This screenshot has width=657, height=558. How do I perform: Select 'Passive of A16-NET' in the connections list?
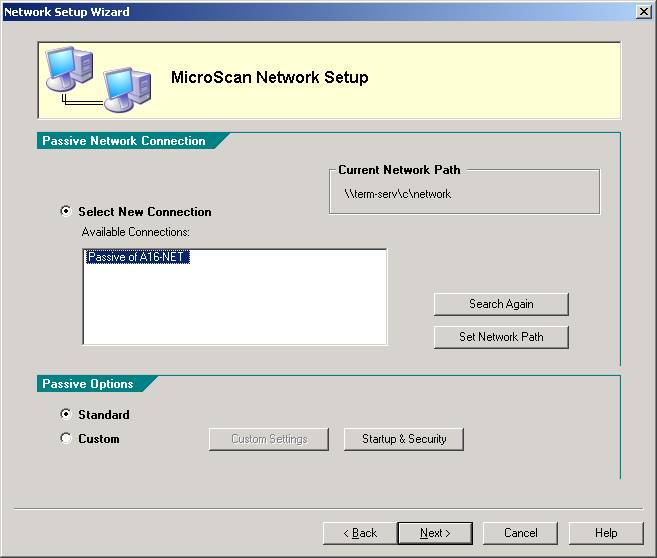point(137,257)
